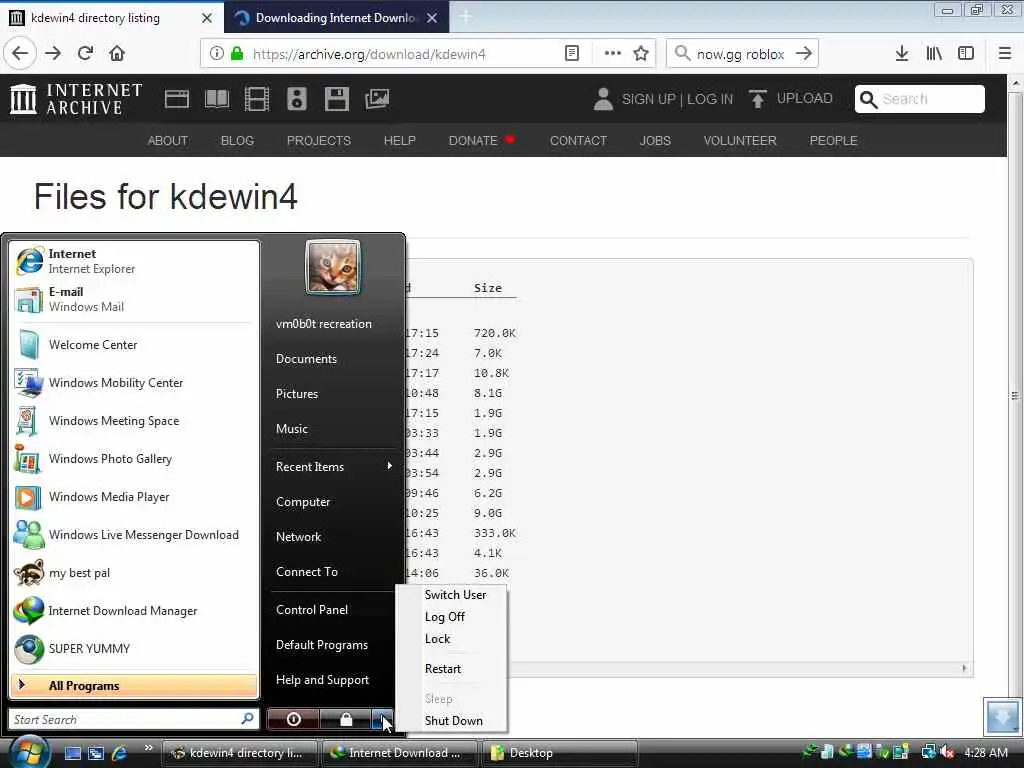Open a new browser tab

(466, 17)
